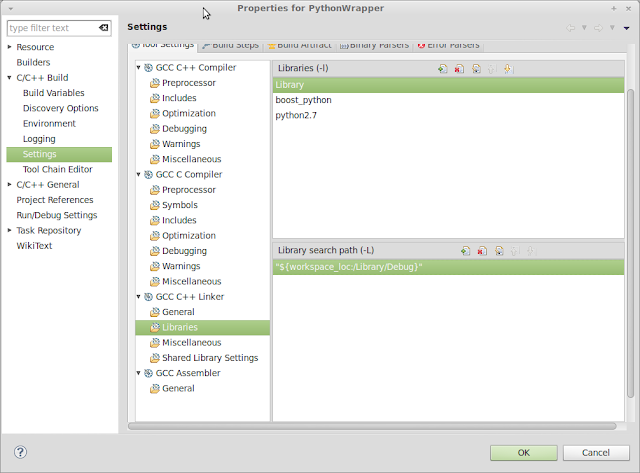This screenshot has height=473, width=640.
Task: Collapse the GCC C++ Compiler node
Action: (138, 67)
